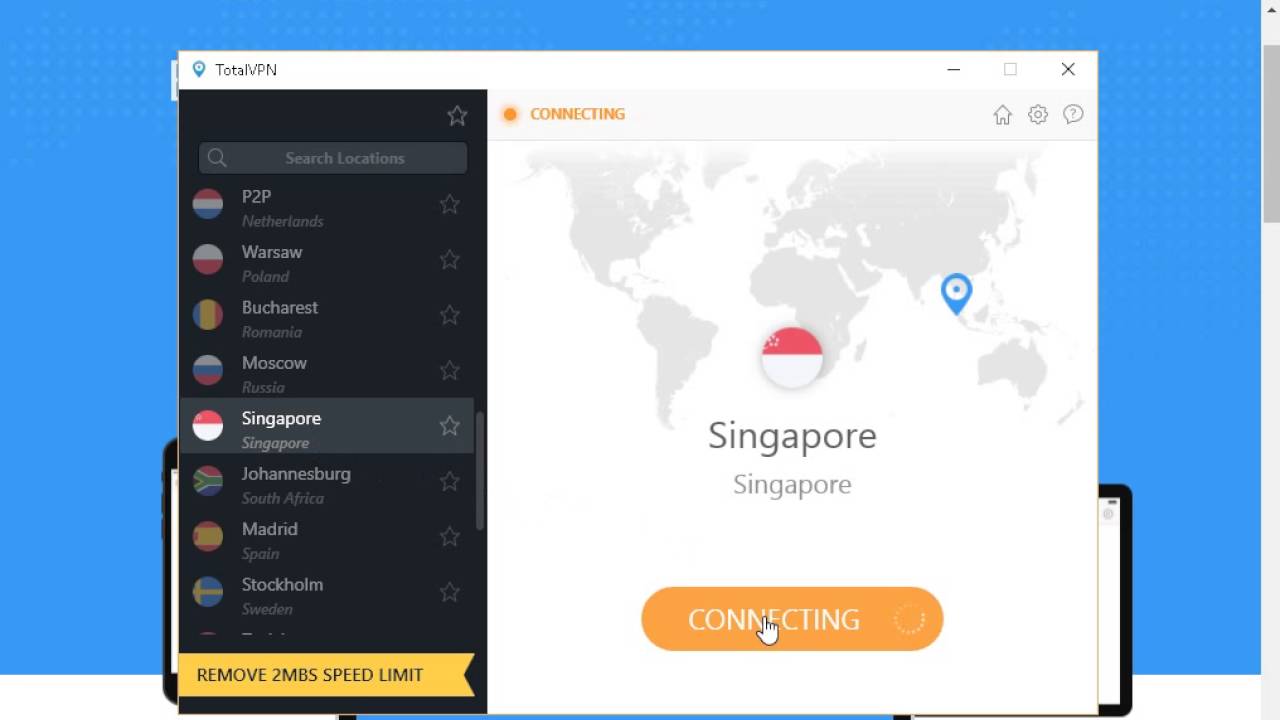1280x720 pixels.
Task: Click the Romania flag beside Bucharest
Action: pyautogui.click(x=208, y=315)
